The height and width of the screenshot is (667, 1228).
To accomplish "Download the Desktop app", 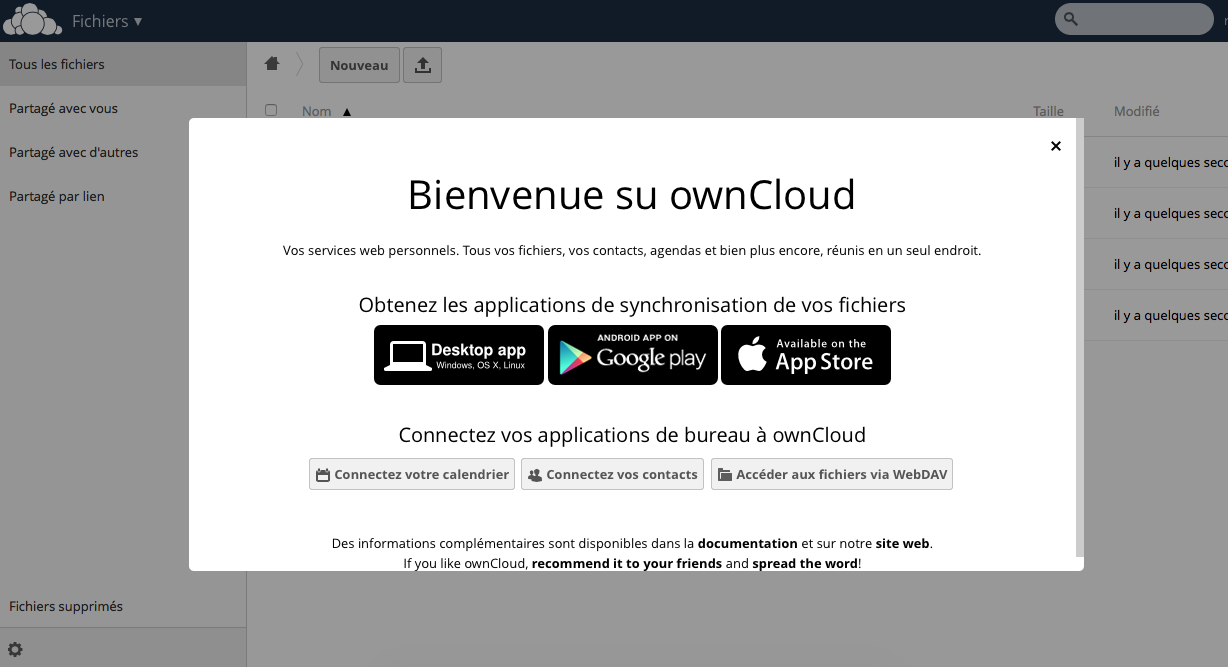I will pyautogui.click(x=459, y=355).
